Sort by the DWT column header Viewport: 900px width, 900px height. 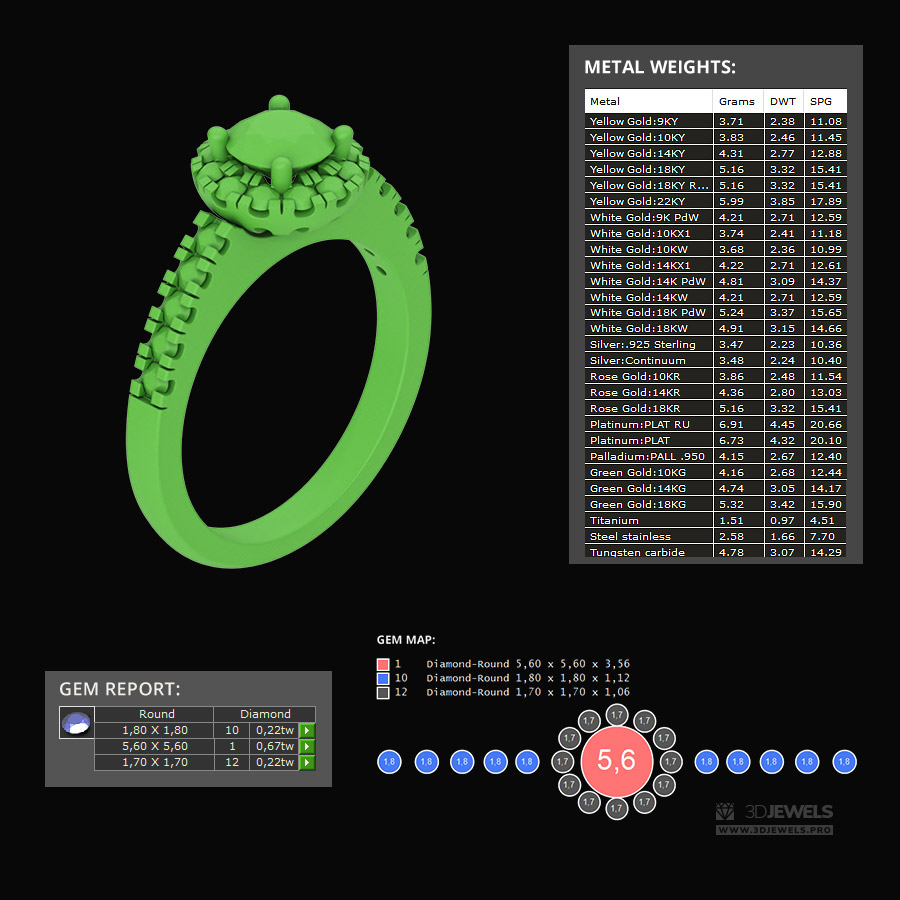pyautogui.click(x=783, y=101)
